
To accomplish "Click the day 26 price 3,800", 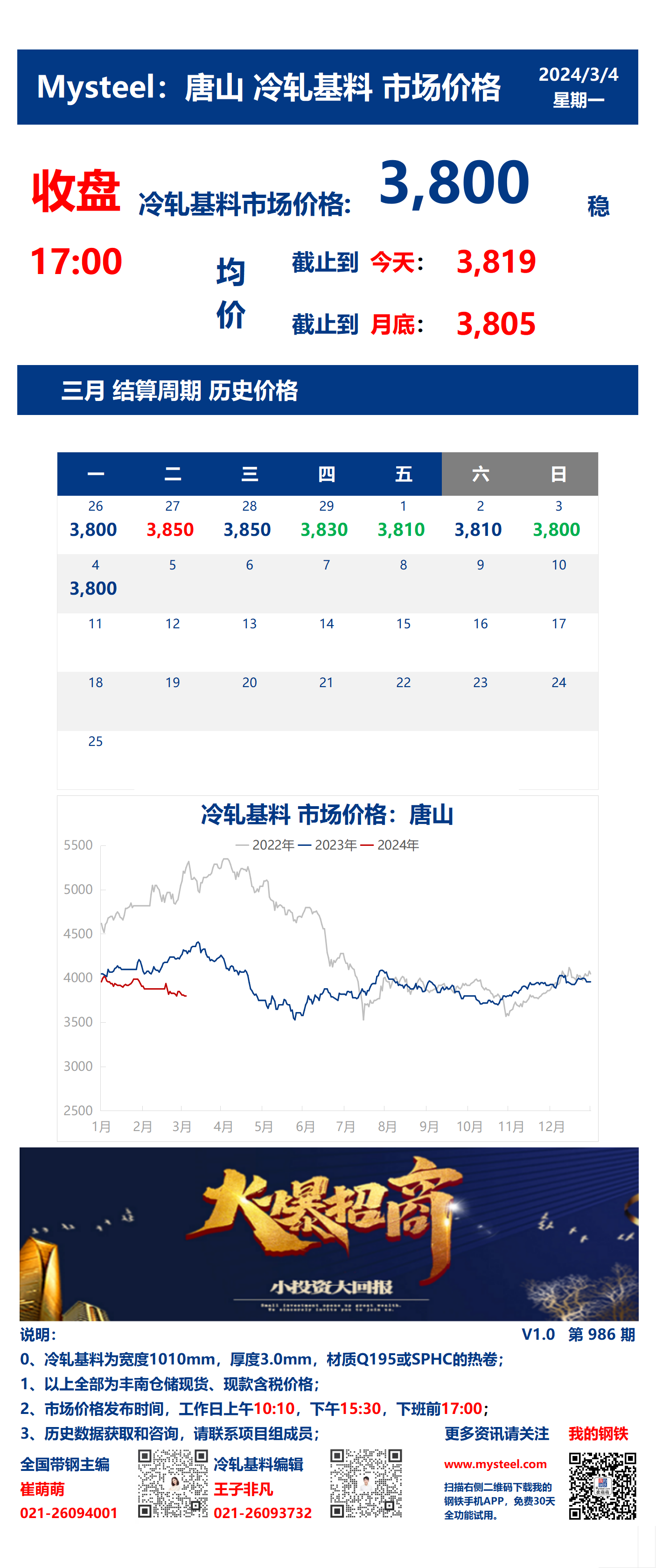I will (x=93, y=529).
